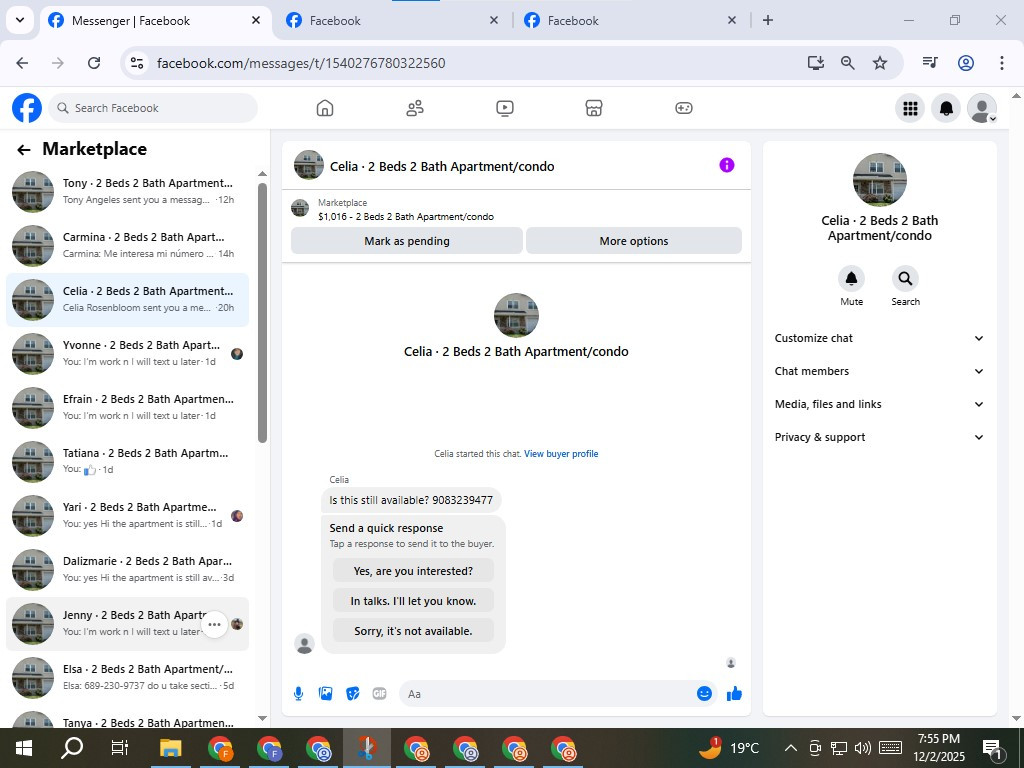Focus the Search Facebook box
The image size is (1024, 768).
153,108
